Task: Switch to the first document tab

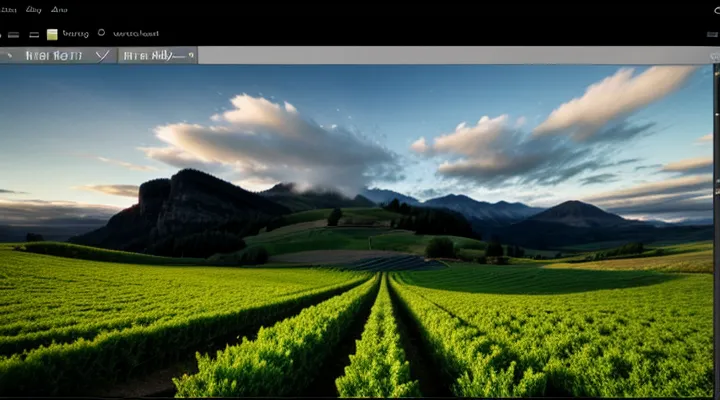Action: (55, 55)
